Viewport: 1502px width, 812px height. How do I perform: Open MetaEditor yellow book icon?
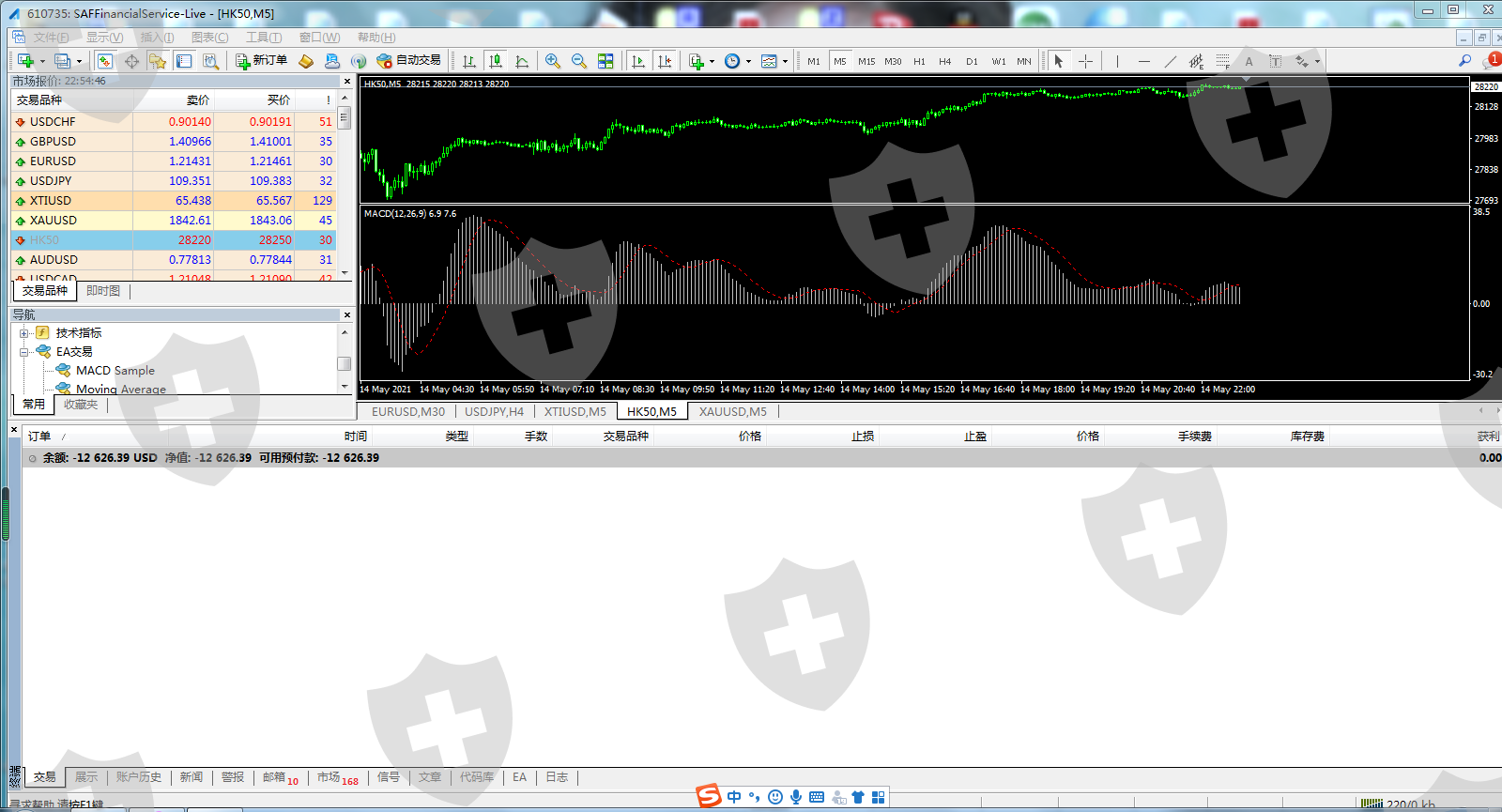click(x=306, y=61)
